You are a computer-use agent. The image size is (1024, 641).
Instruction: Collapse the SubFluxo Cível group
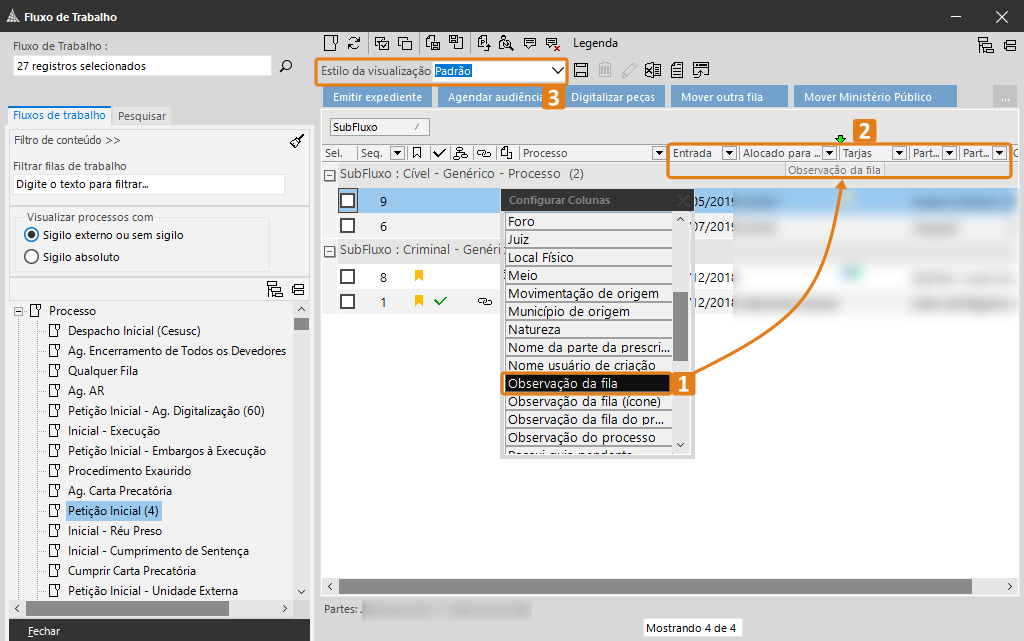pos(329,174)
